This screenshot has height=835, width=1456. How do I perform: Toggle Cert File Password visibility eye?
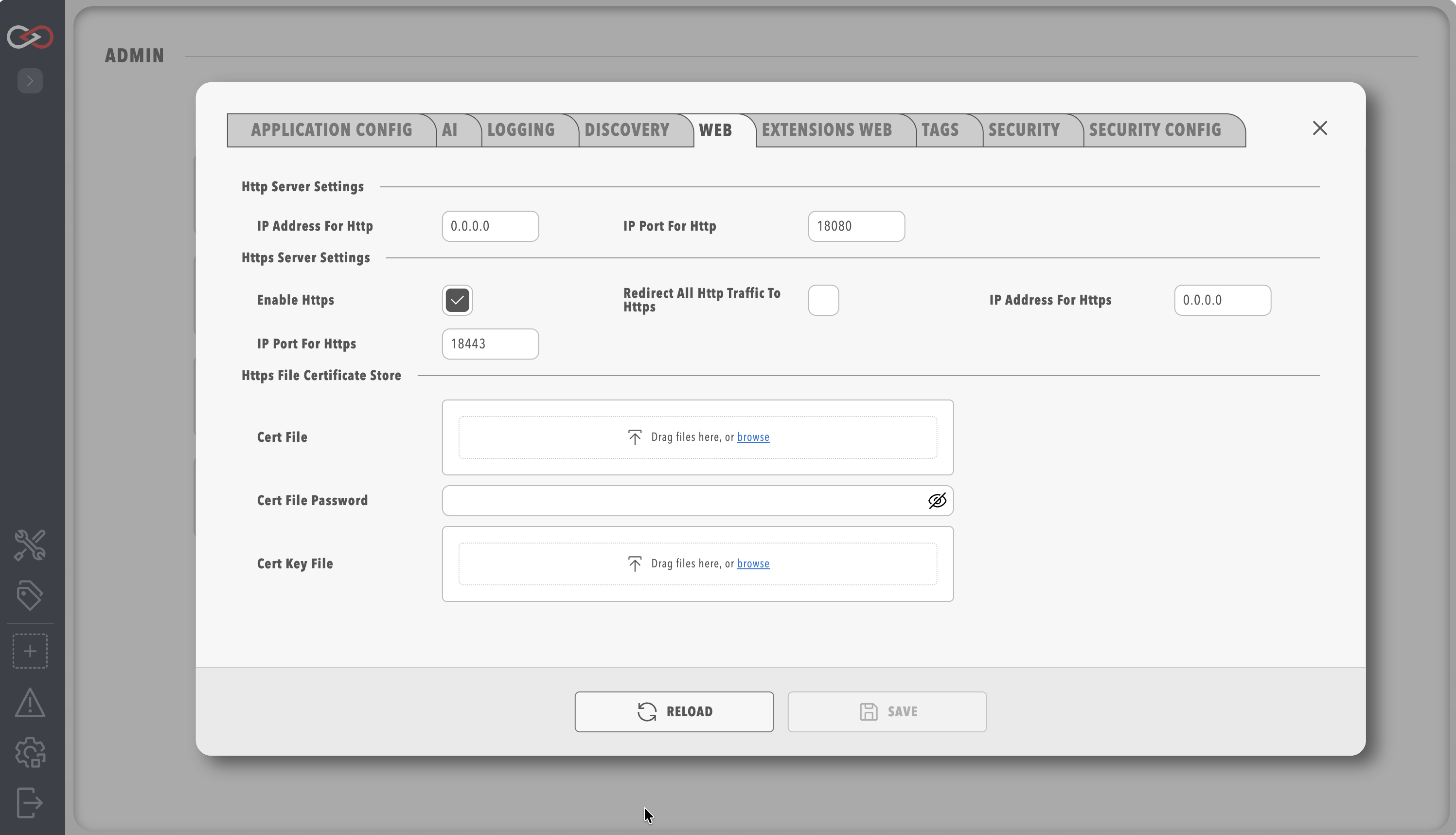point(937,501)
